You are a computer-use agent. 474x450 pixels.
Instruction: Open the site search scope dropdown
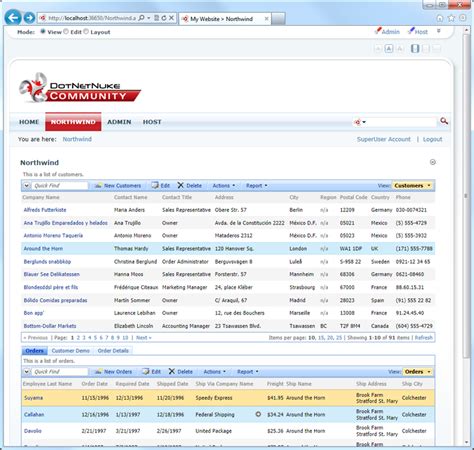(x=360, y=122)
